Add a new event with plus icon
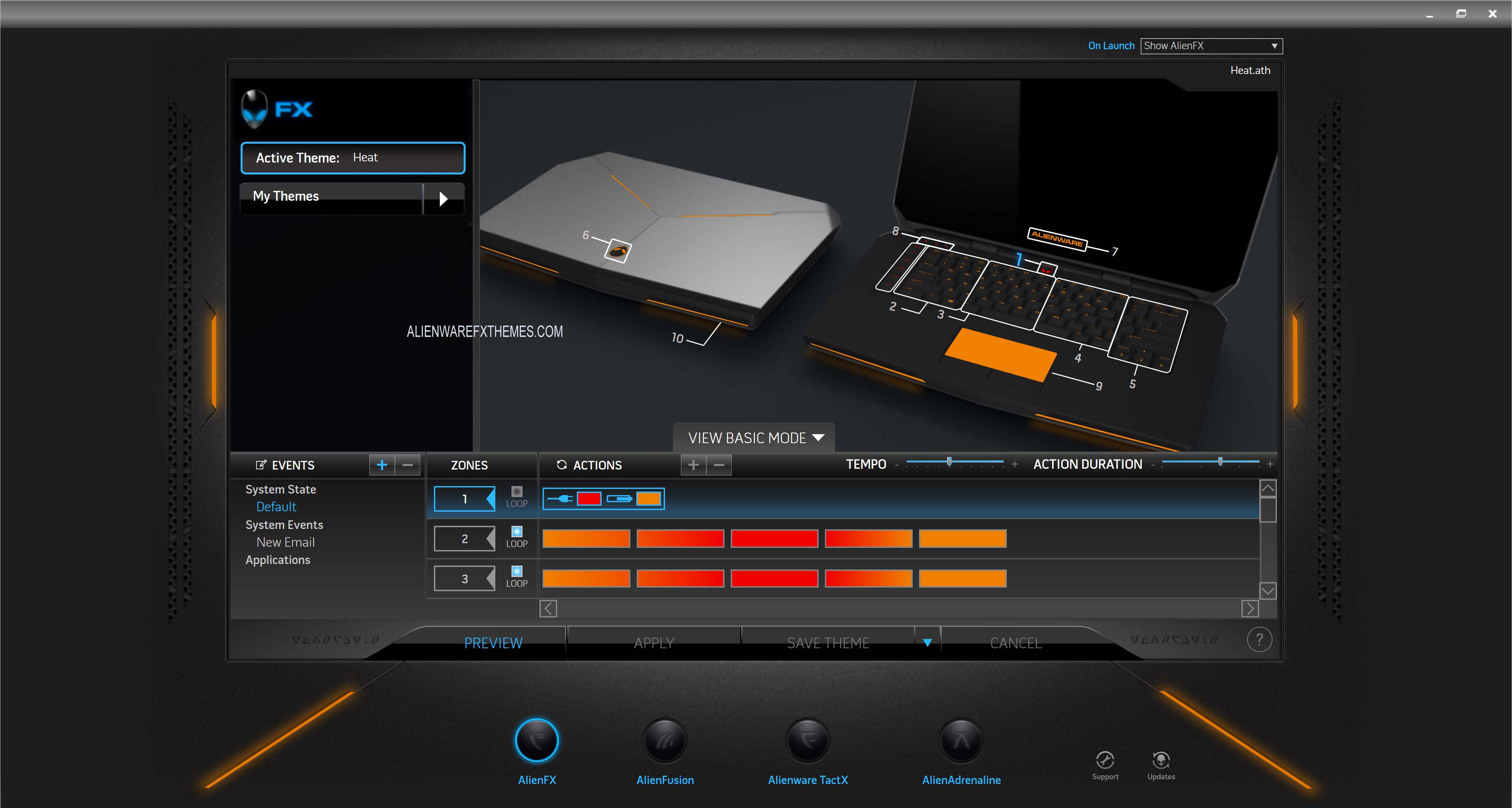Viewport: 1512px width, 808px height. tap(382, 465)
